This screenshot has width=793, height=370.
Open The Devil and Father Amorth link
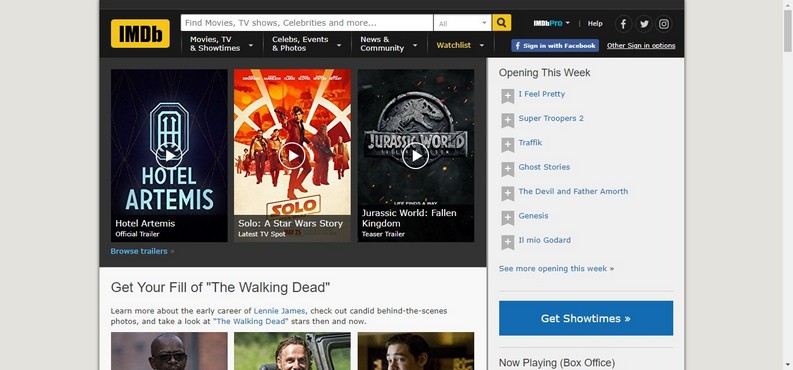(573, 191)
